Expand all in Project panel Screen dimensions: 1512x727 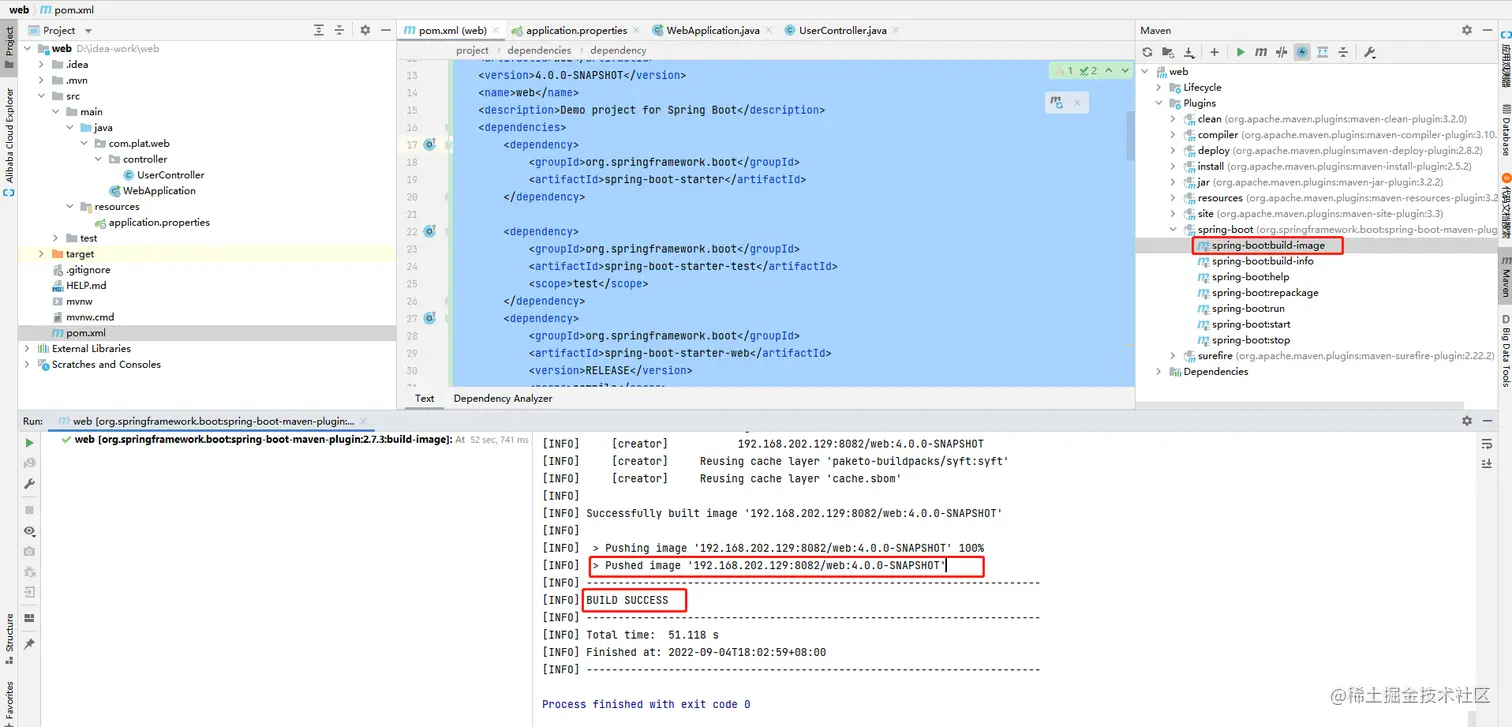[x=319, y=30]
